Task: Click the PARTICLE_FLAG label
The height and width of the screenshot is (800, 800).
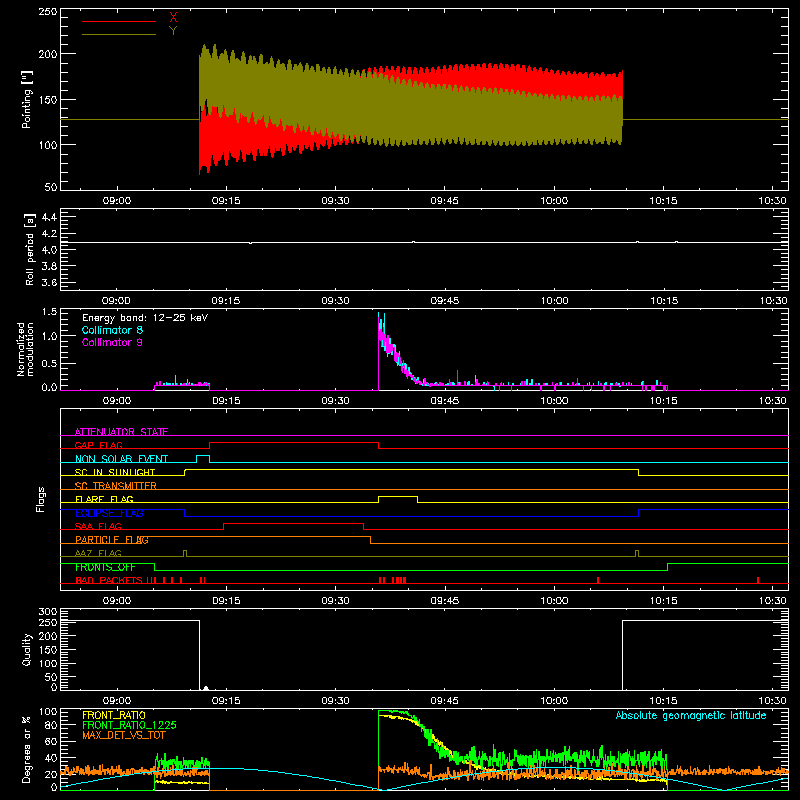Action: tap(112, 540)
